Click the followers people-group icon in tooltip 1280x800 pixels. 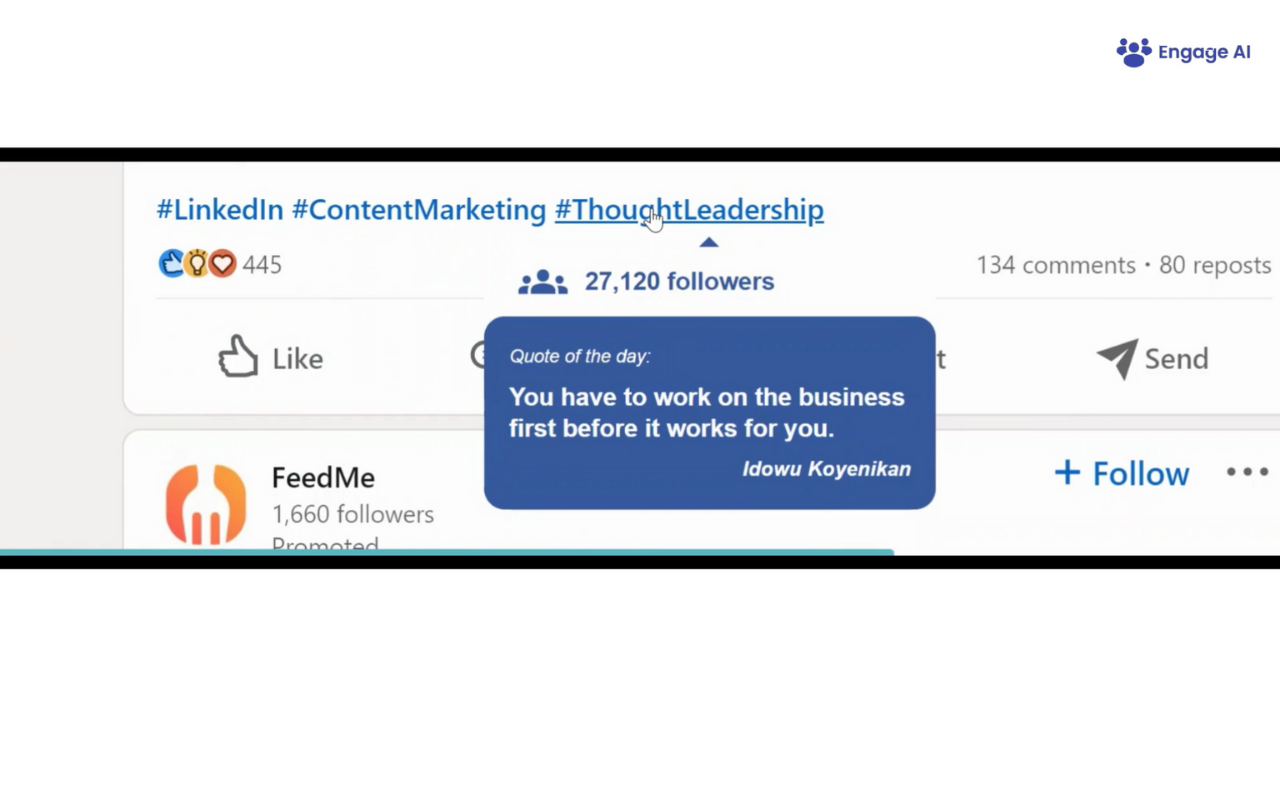tap(543, 282)
